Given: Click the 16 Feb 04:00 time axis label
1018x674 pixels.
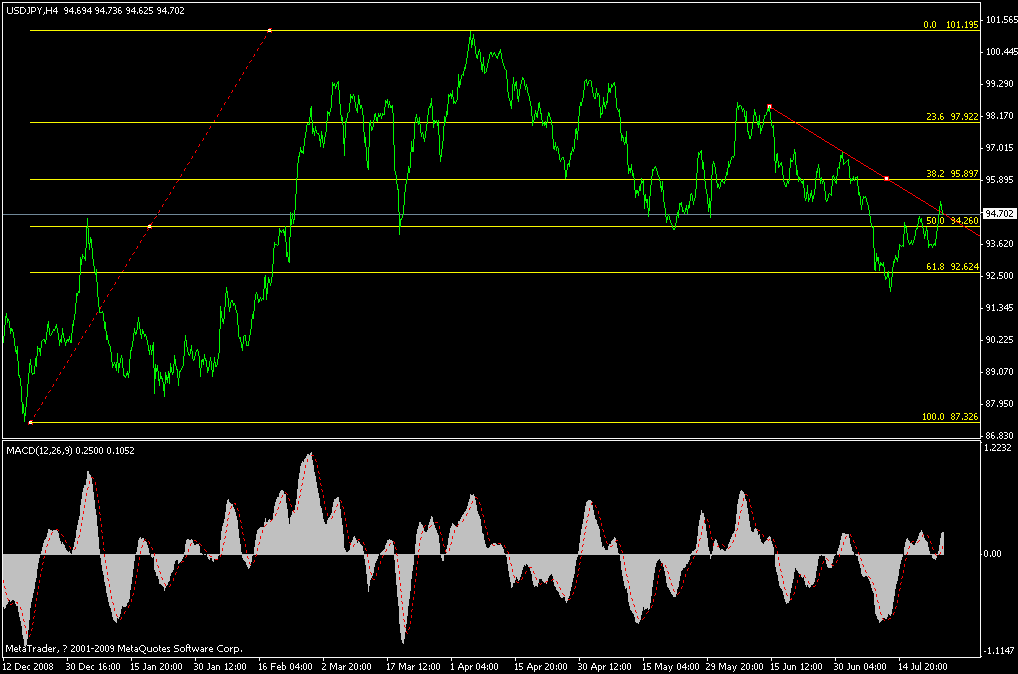Looking at the screenshot, I should (x=285, y=666).
